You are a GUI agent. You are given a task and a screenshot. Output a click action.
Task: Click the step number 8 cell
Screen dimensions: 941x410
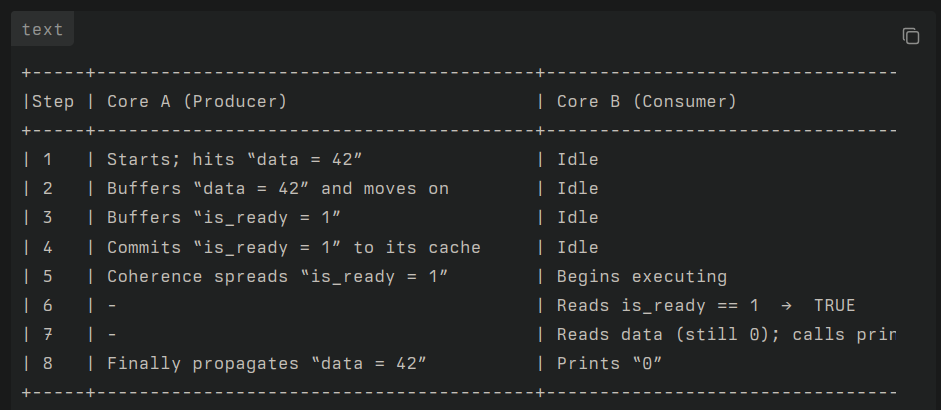[47, 364]
